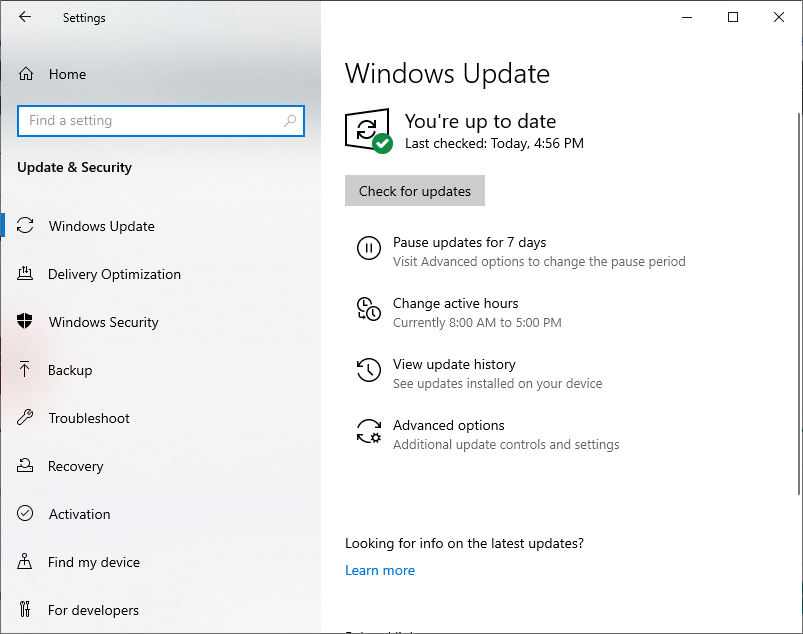Open the Recovery section
The height and width of the screenshot is (634, 803).
coord(76,466)
